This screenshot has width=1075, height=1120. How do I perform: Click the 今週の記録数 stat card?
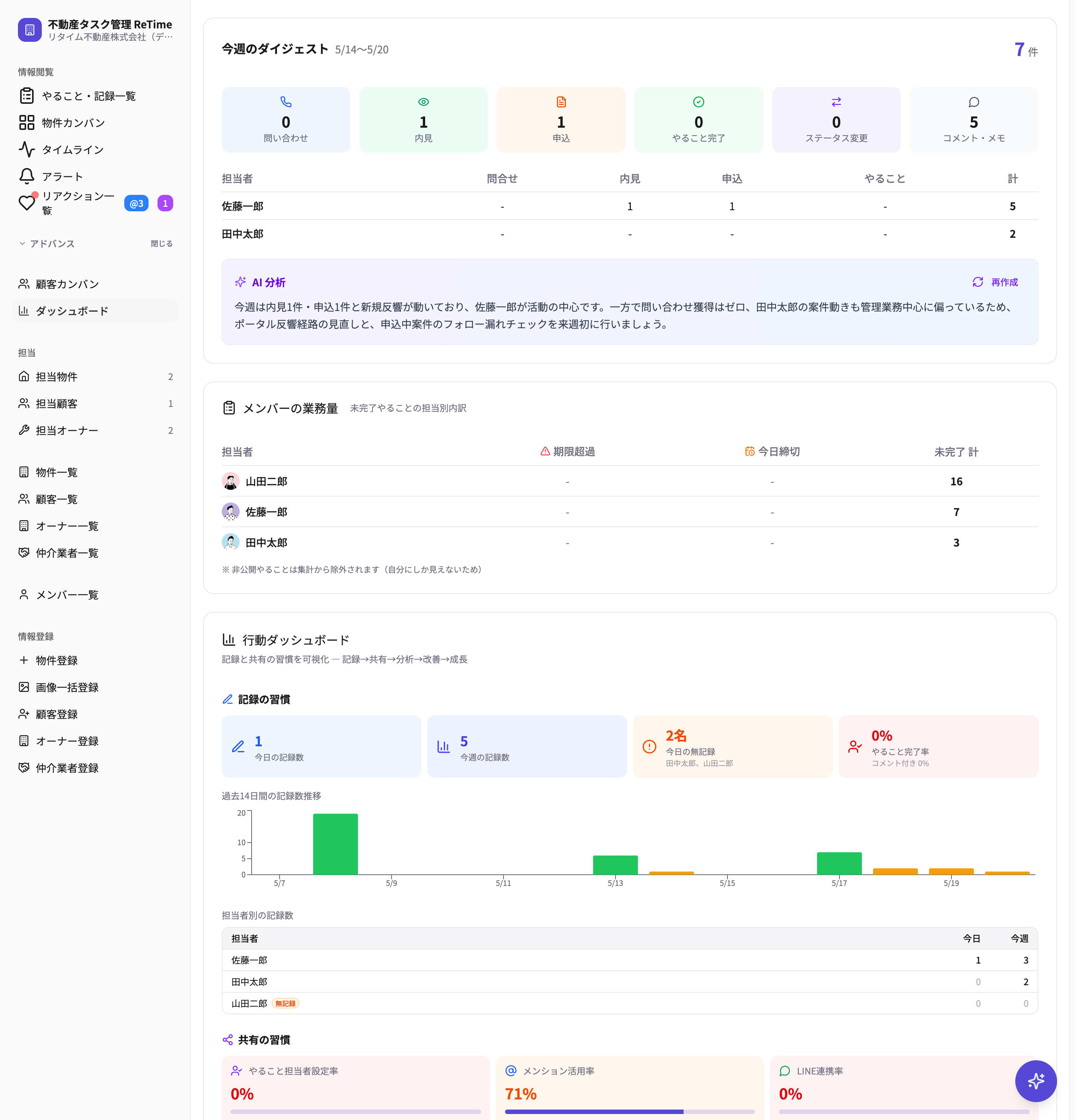(x=527, y=746)
